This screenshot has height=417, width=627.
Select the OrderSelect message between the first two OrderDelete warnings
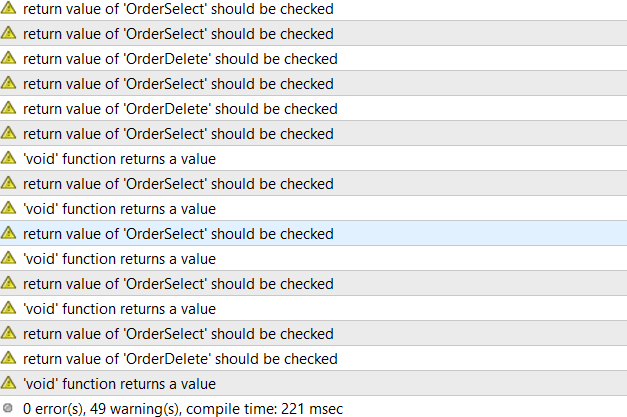click(178, 84)
